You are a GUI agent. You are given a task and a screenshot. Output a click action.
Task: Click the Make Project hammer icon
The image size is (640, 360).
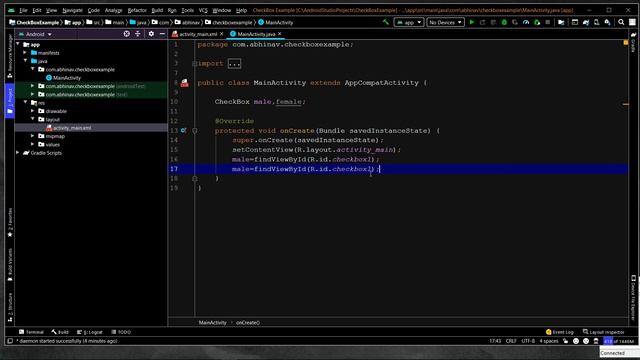click(x=386, y=22)
